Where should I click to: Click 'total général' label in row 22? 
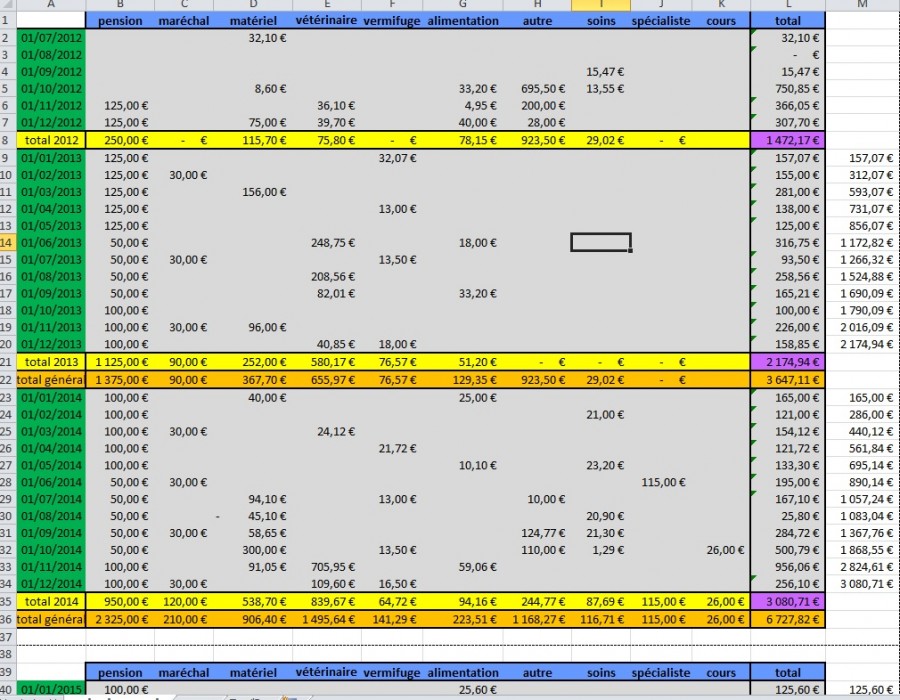pyautogui.click(x=51, y=380)
